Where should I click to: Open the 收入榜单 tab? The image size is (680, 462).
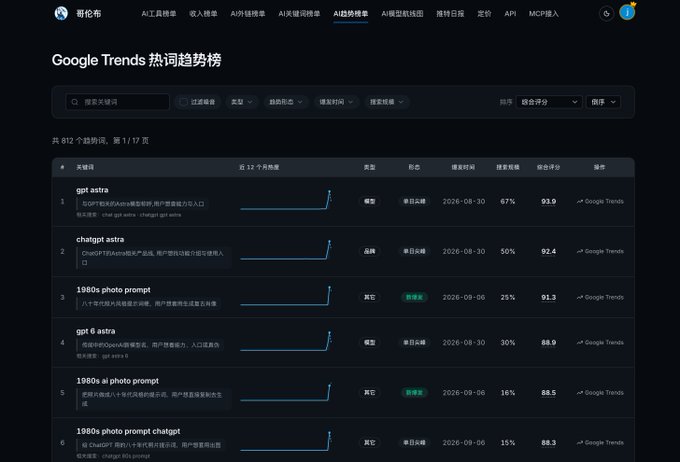pos(203,13)
